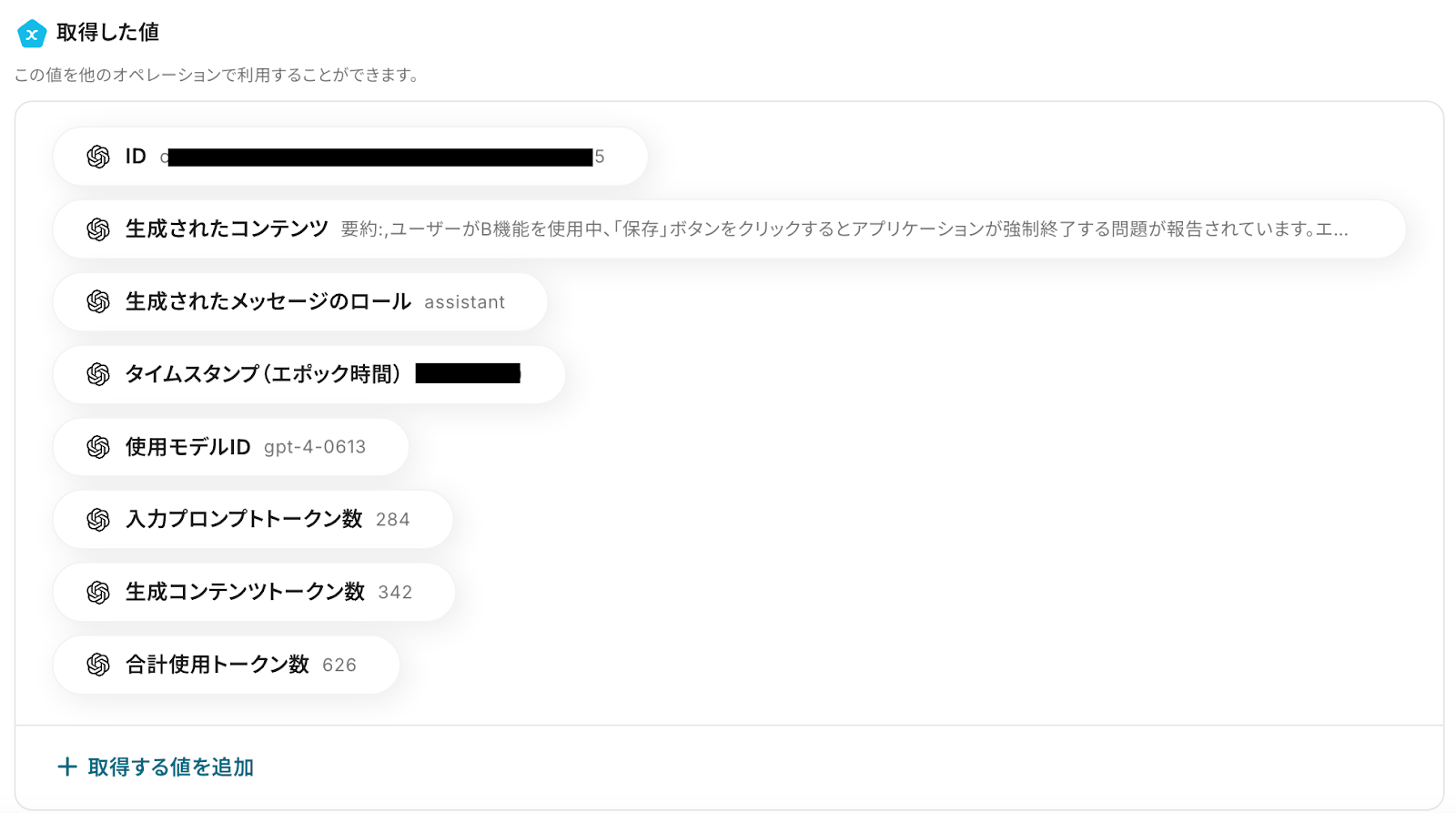This screenshot has width=1456, height=813.
Task: Click the OpenAI icon beside 生成されたメッセージのロール
Action: click(x=98, y=301)
